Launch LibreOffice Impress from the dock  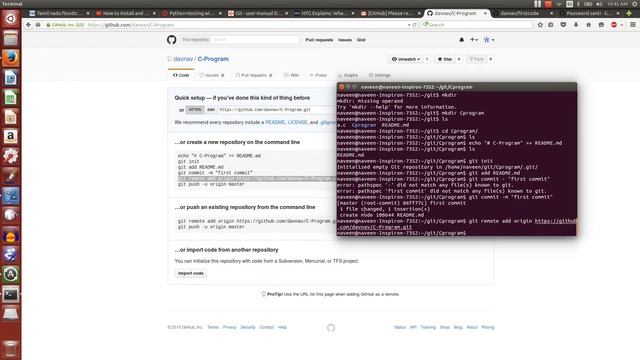(x=11, y=117)
